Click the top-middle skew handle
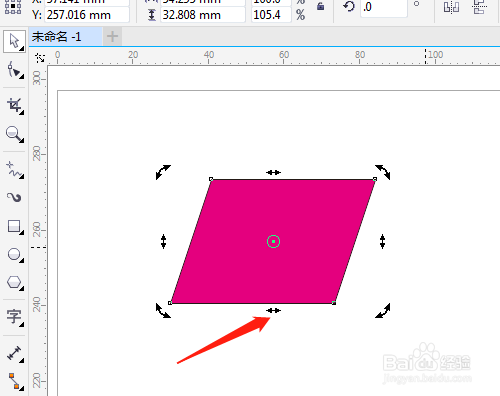 click(x=273, y=172)
